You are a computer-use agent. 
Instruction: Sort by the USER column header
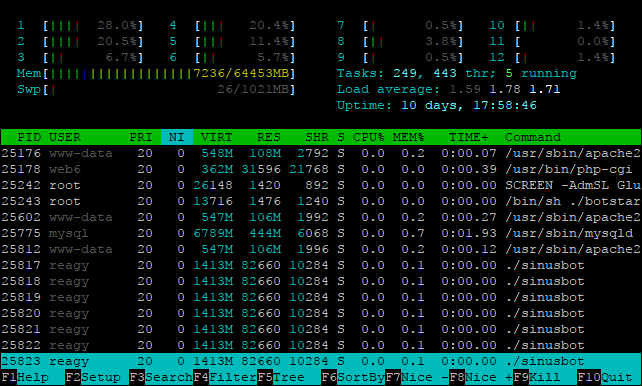pos(65,137)
